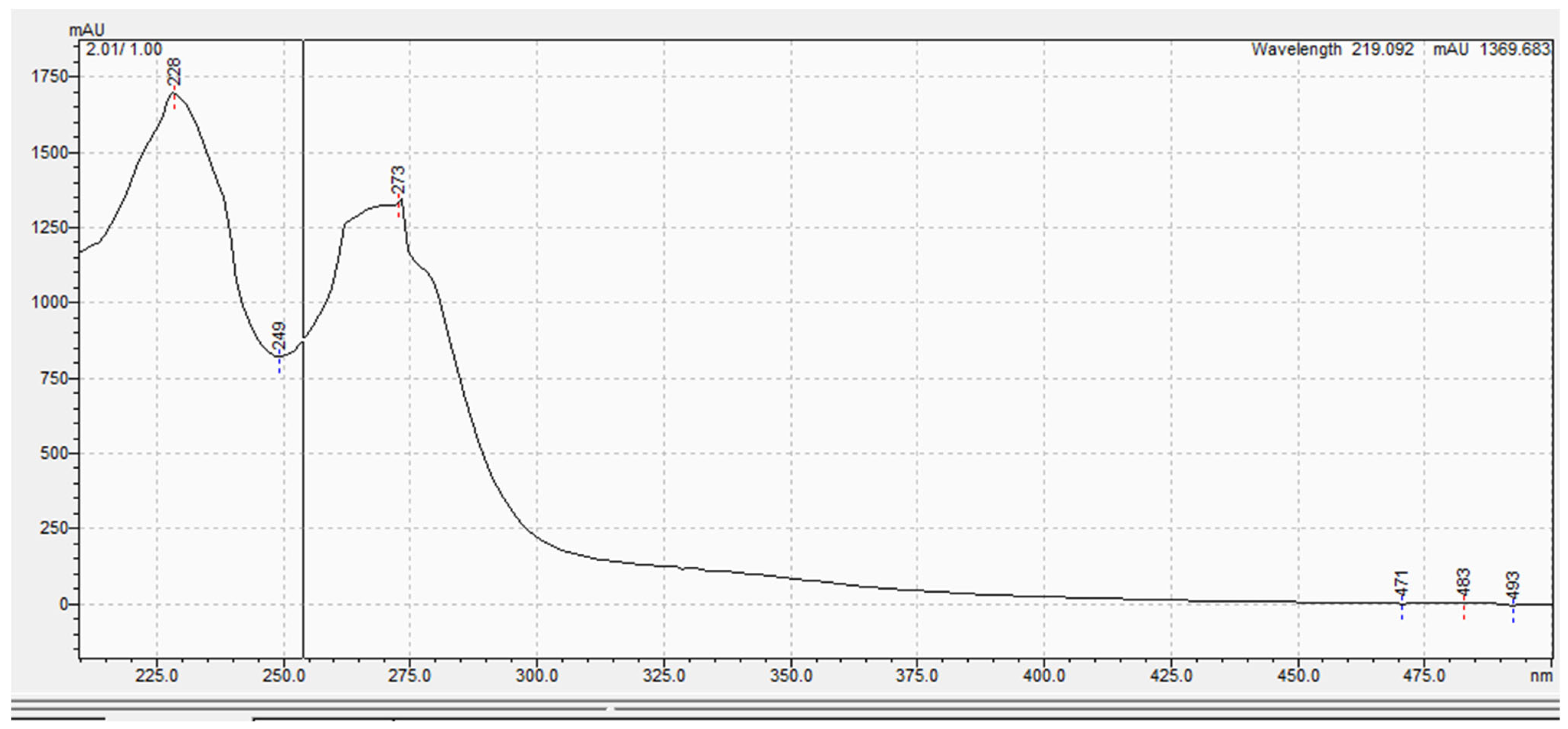Click the mAU y-axis unit label
Viewport: 1568px width, 729px height.
pyautogui.click(x=87, y=30)
